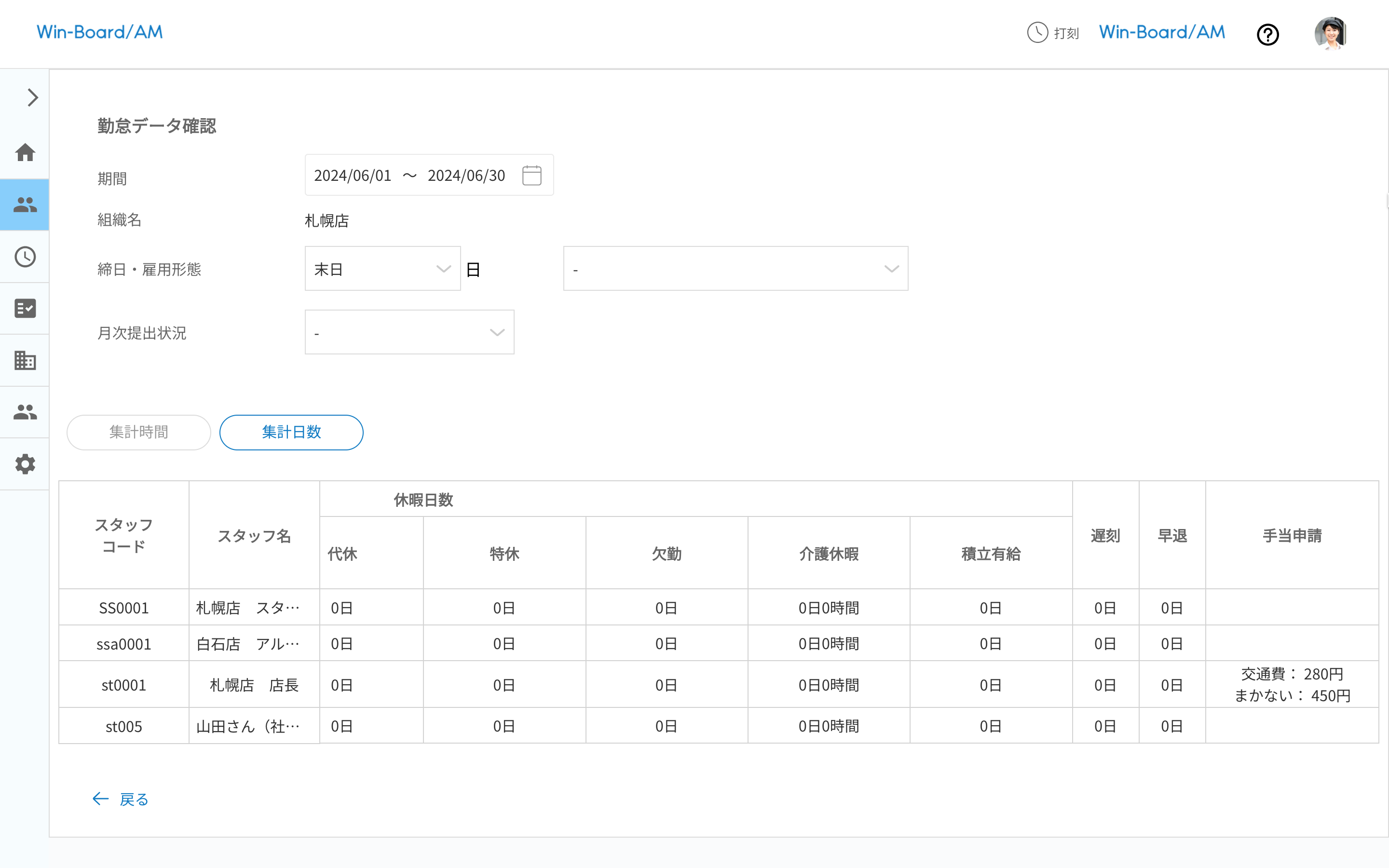Open the clock/attendance icon in sidebar
Viewport: 1389px width, 868px height.
click(25, 257)
